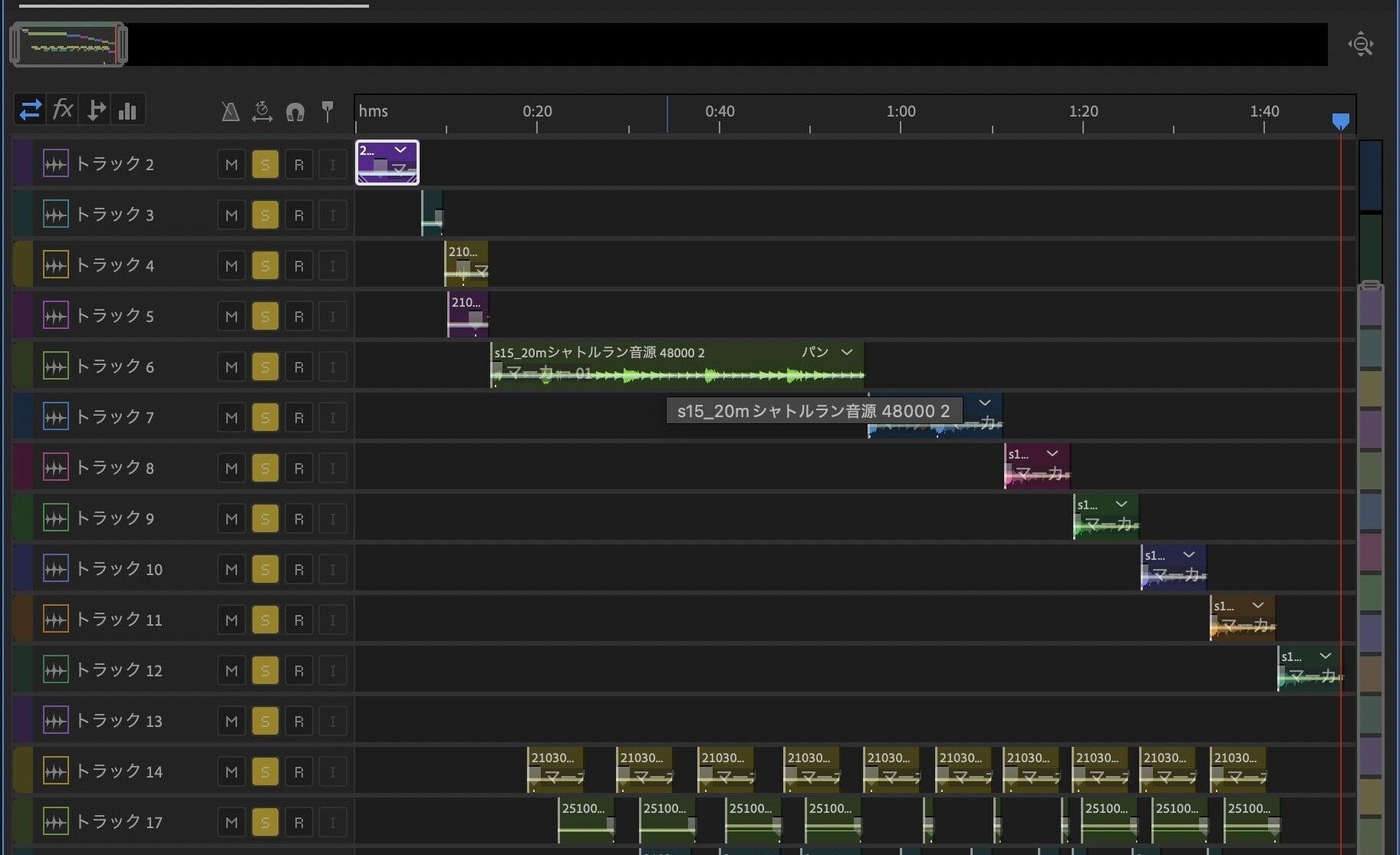The width and height of the screenshot is (1400, 855).
Task: Click the headphones monitoring icon
Action: (x=295, y=112)
